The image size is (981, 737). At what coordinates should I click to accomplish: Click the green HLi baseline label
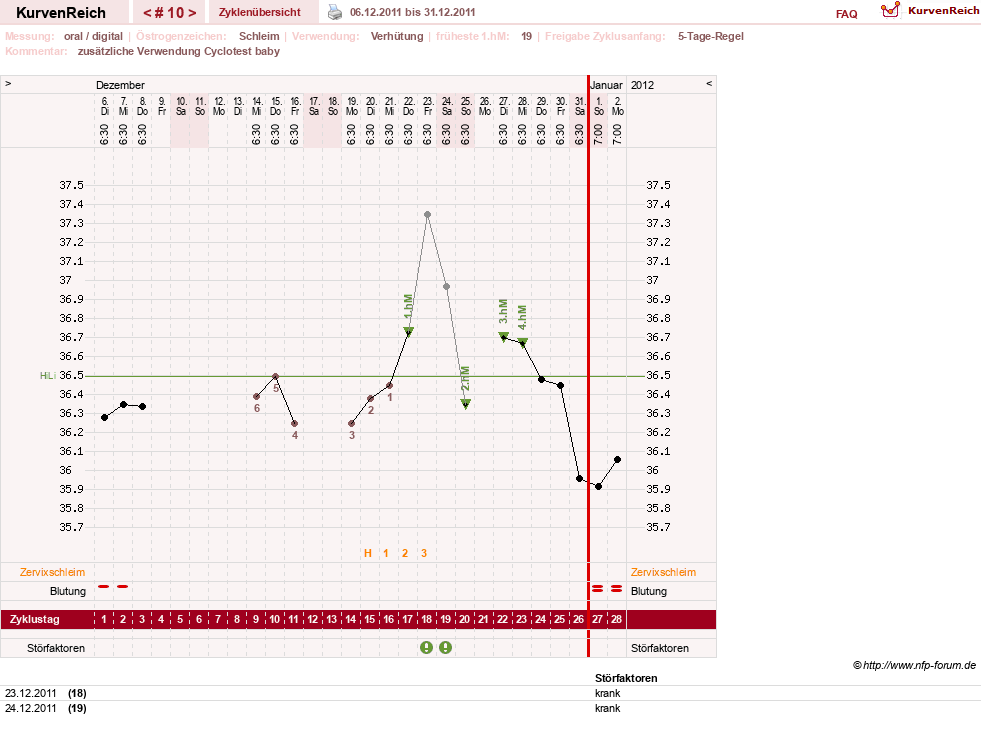(x=48, y=375)
